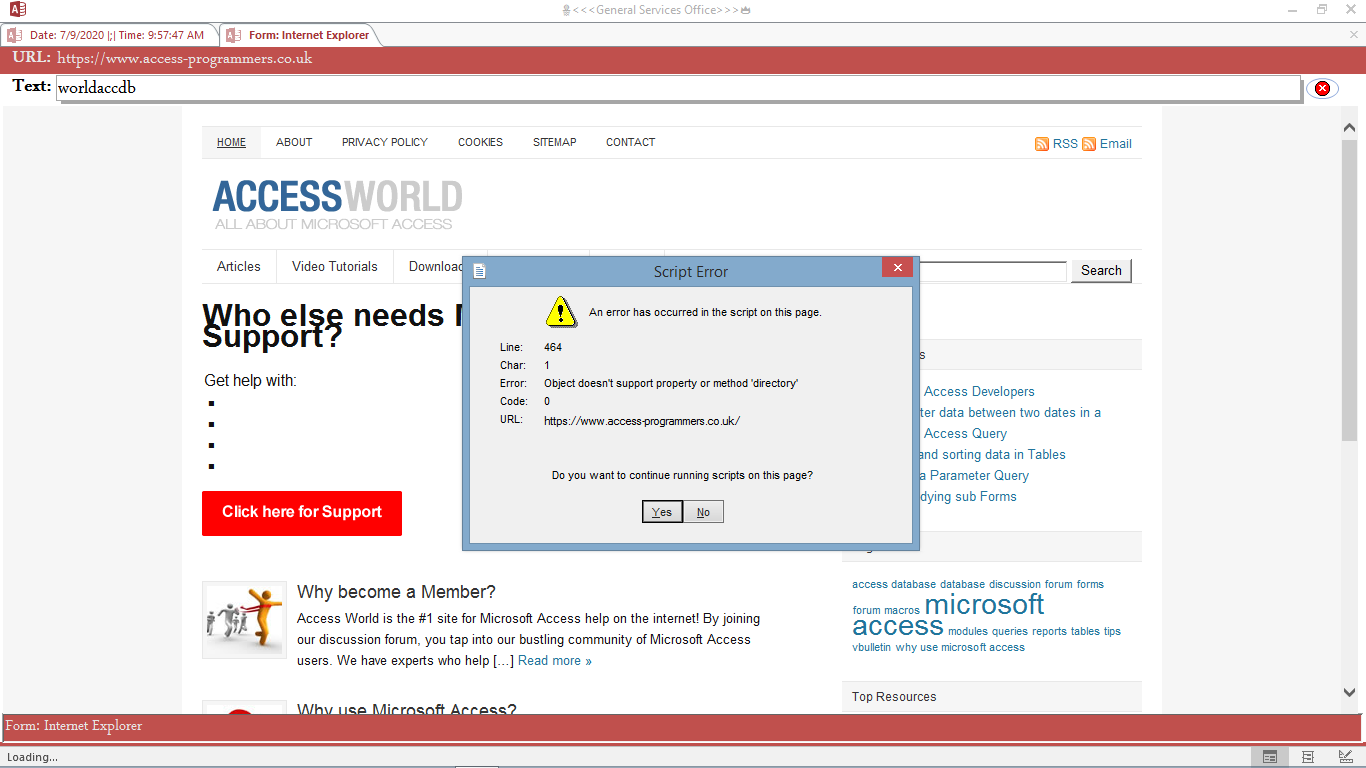The height and width of the screenshot is (768, 1366).
Task: Click the error text about method 'directory'
Action: point(671,383)
